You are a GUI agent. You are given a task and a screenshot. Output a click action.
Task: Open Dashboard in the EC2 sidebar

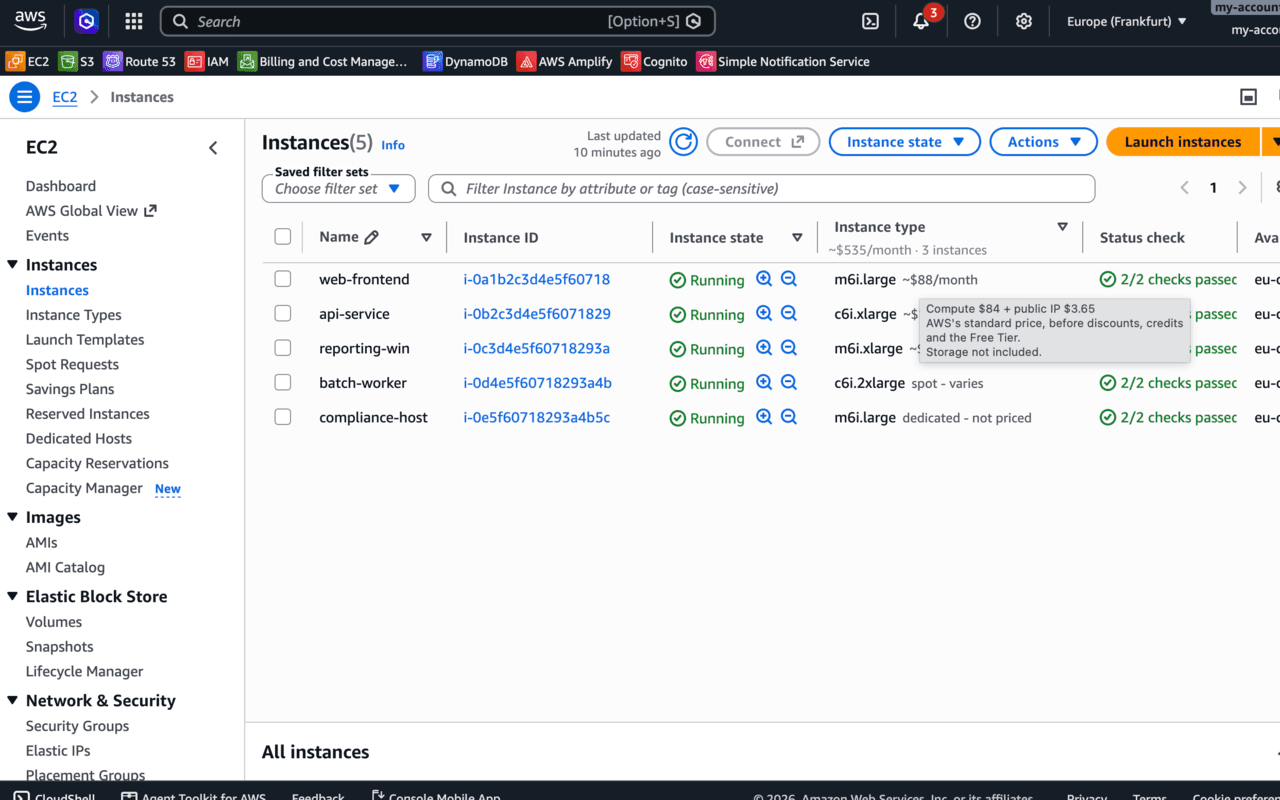tap(61, 186)
